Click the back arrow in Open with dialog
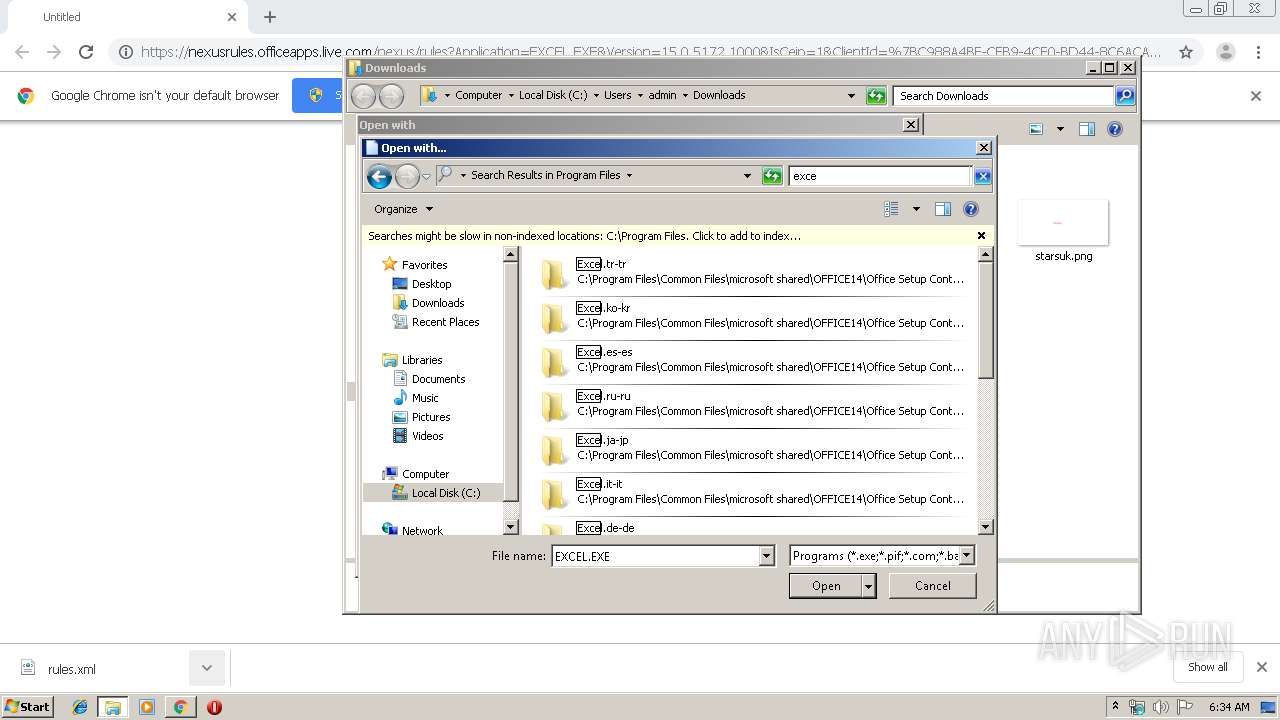This screenshot has height=720, width=1280. pyautogui.click(x=379, y=177)
